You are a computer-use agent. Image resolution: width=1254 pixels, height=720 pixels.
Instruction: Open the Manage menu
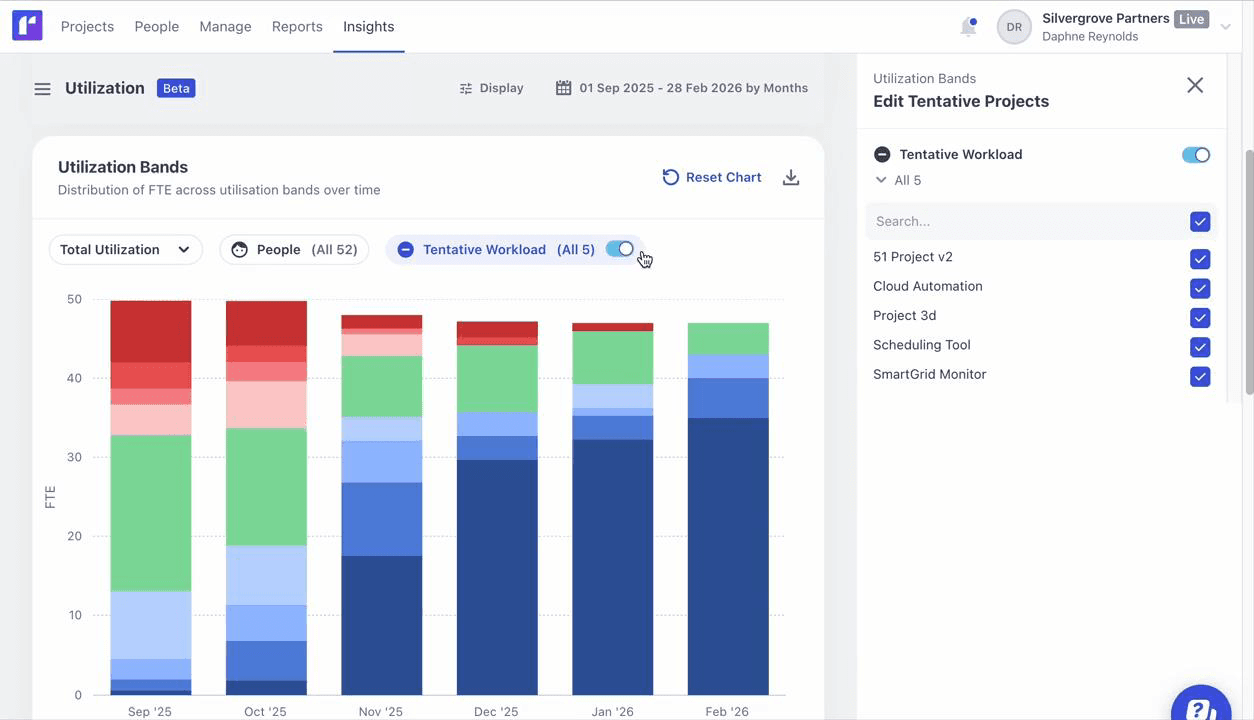(225, 27)
